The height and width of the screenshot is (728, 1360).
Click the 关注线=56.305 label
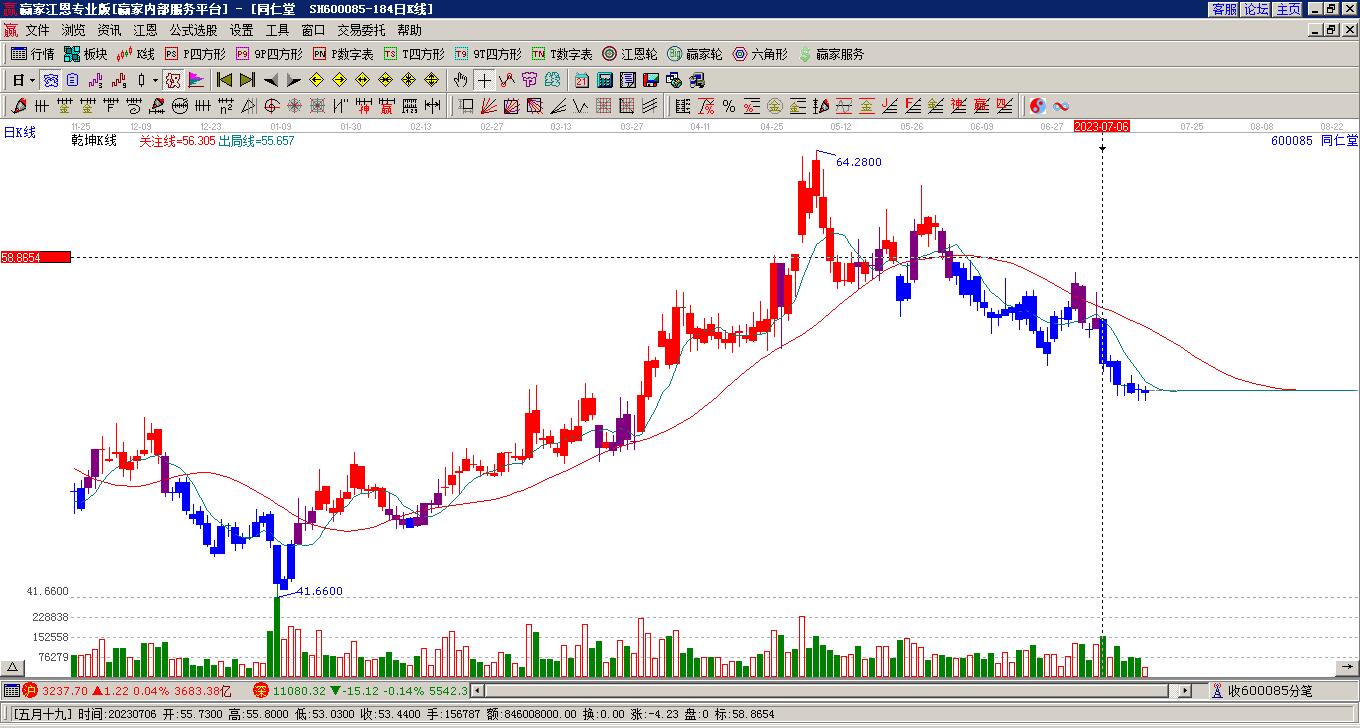click(177, 141)
